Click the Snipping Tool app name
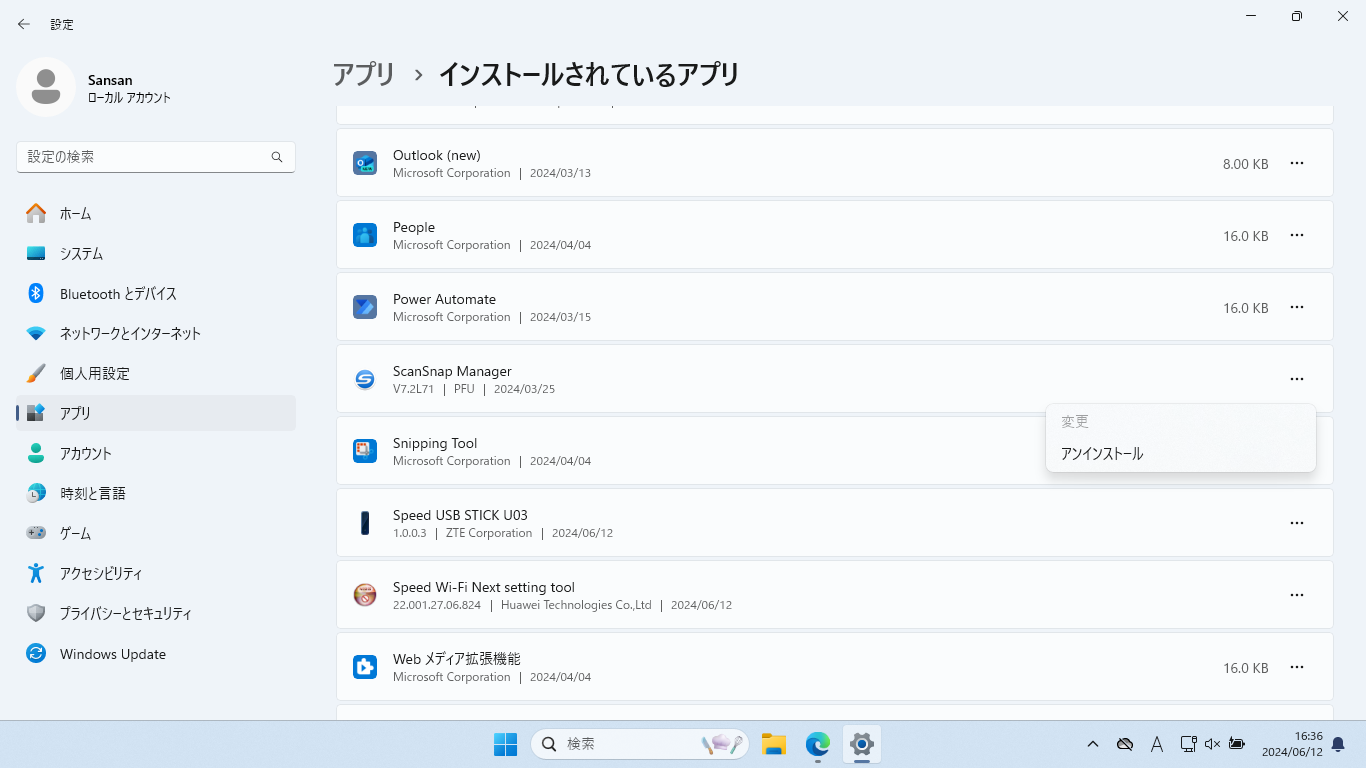 (x=435, y=443)
